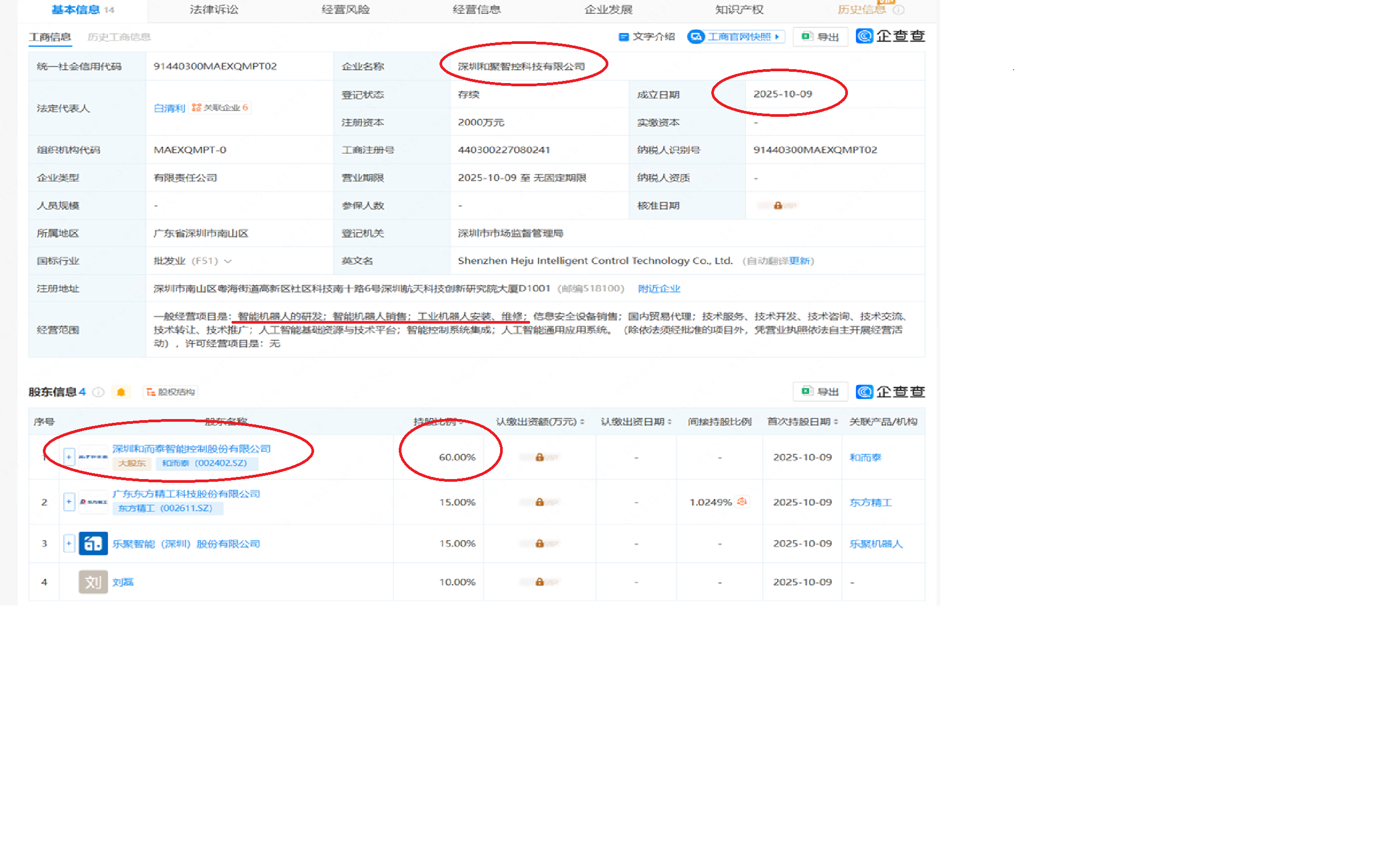Switch to the 历史工商信息 sub-tab

119,37
